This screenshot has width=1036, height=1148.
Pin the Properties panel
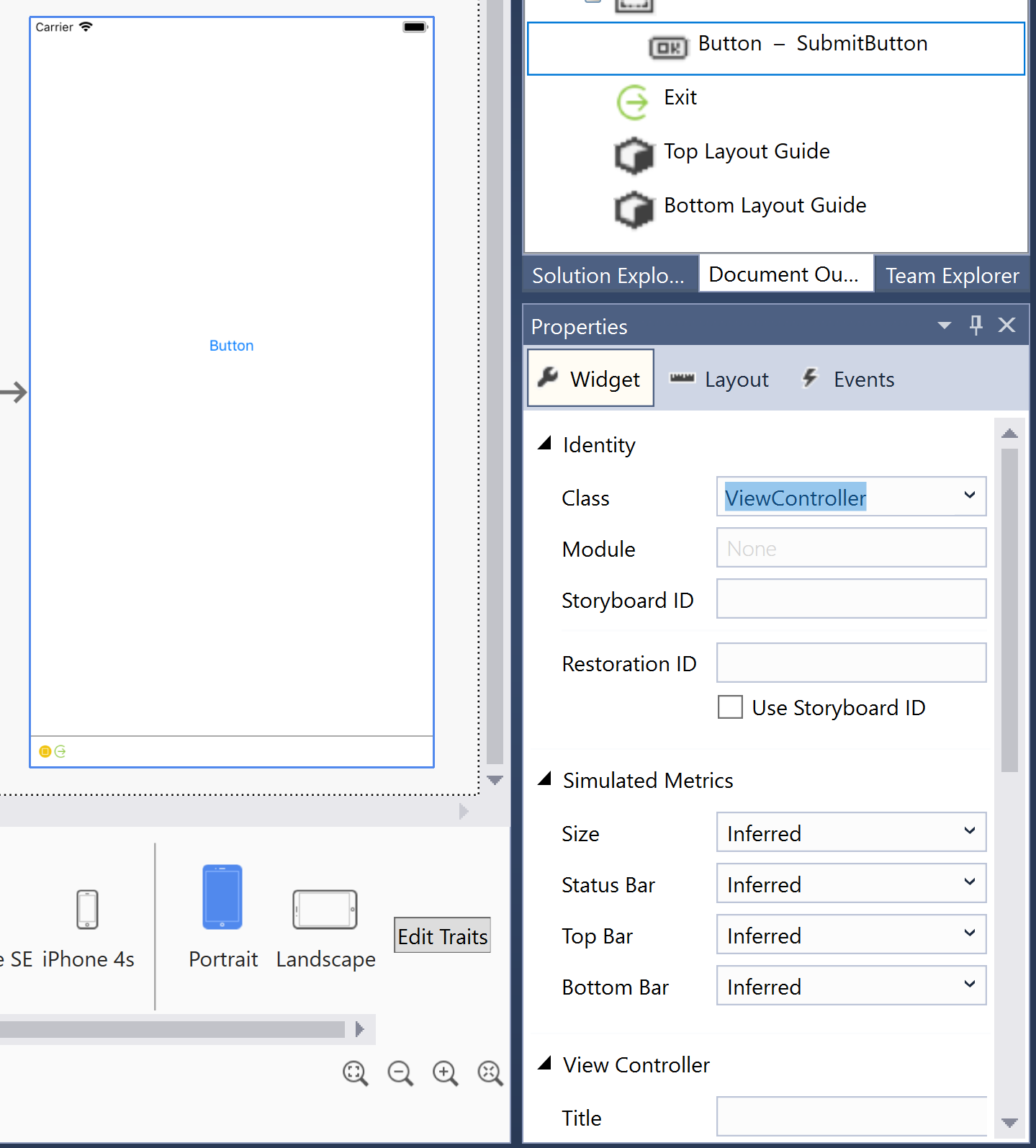pos(976,326)
